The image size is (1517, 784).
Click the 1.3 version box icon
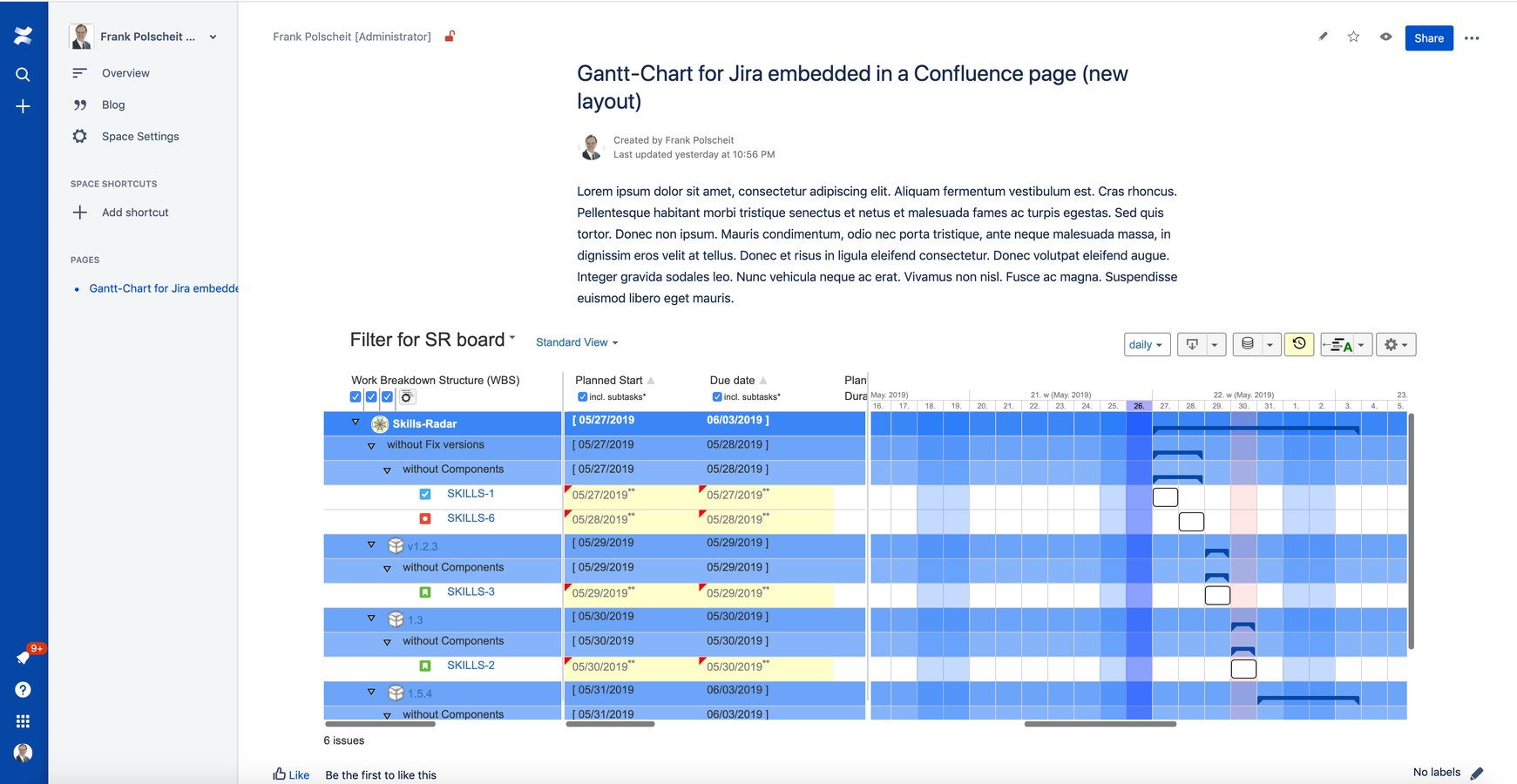[x=396, y=619]
